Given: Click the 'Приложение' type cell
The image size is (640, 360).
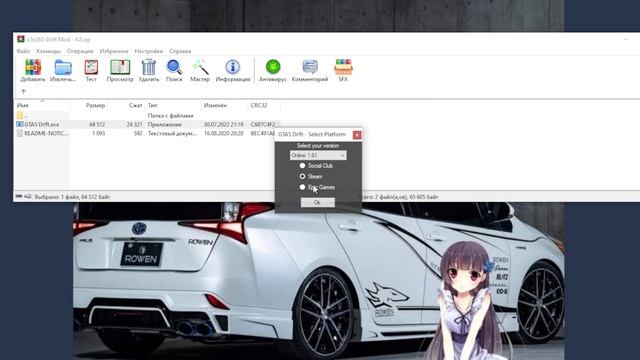Looking at the screenshot, I should pyautogui.click(x=164, y=124).
